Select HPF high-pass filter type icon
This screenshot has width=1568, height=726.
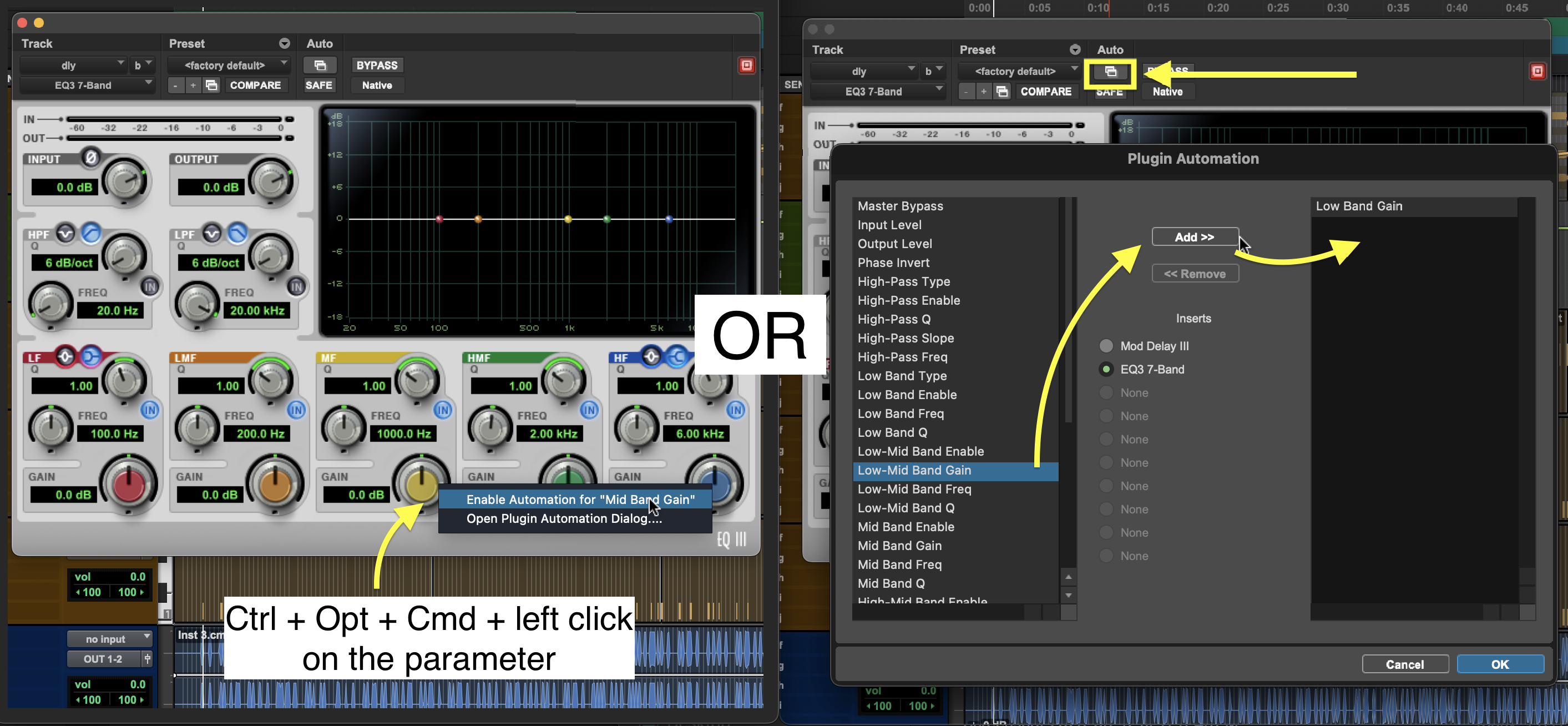tap(90, 233)
